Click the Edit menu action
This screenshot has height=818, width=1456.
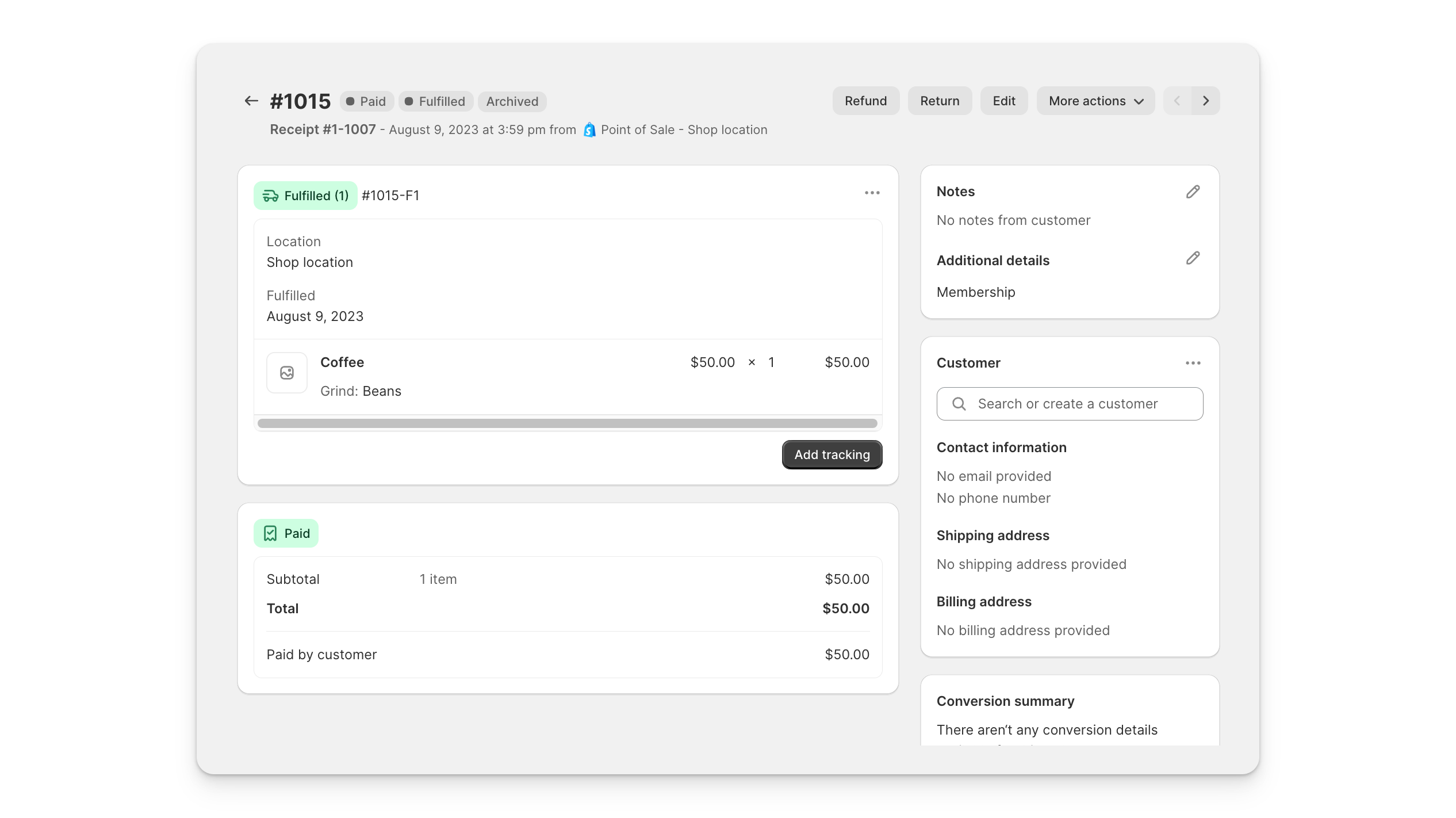[x=1003, y=100]
